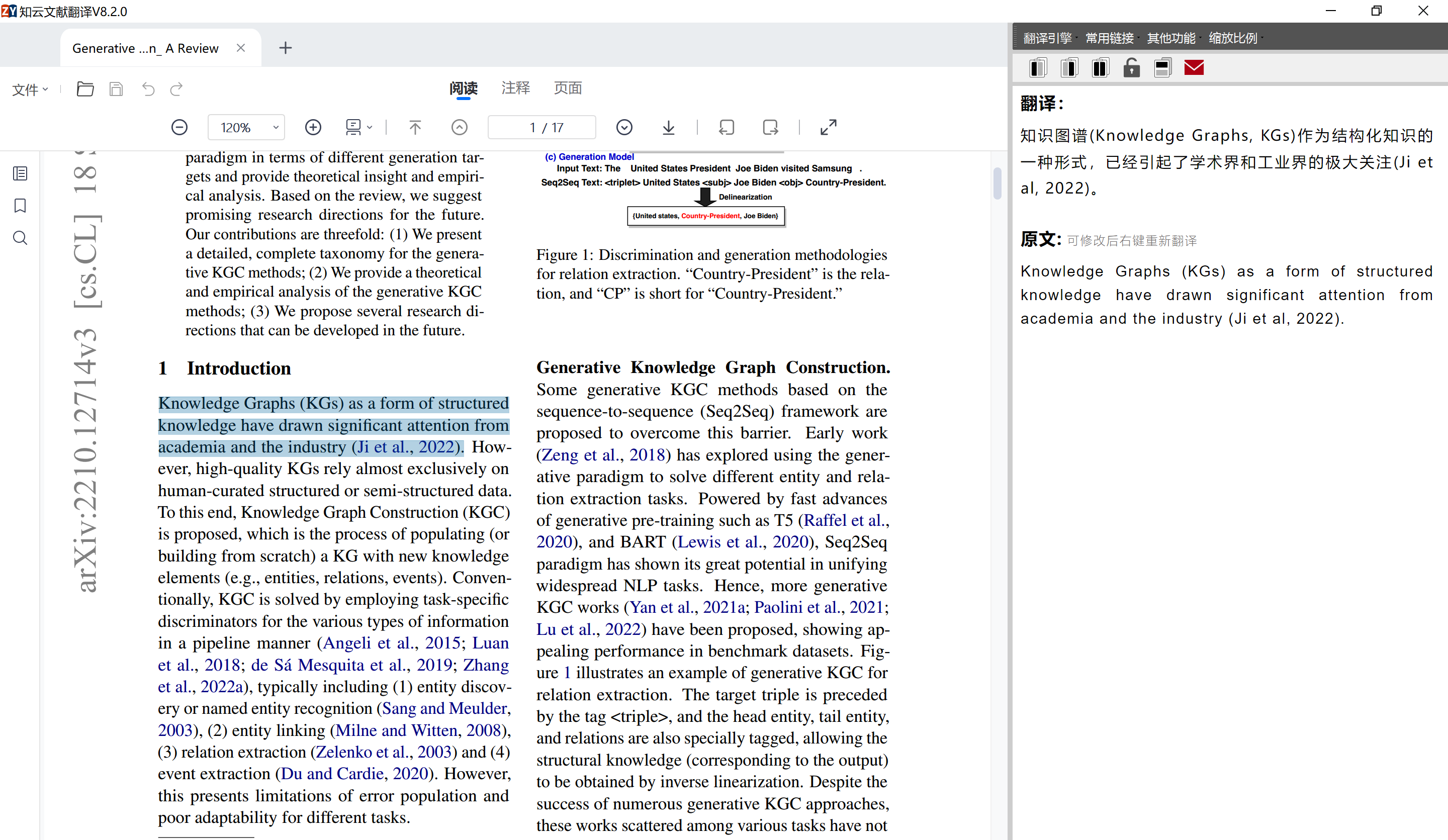1448x840 pixels.
Task: Switch to the 阅读 tab
Action: click(463, 88)
